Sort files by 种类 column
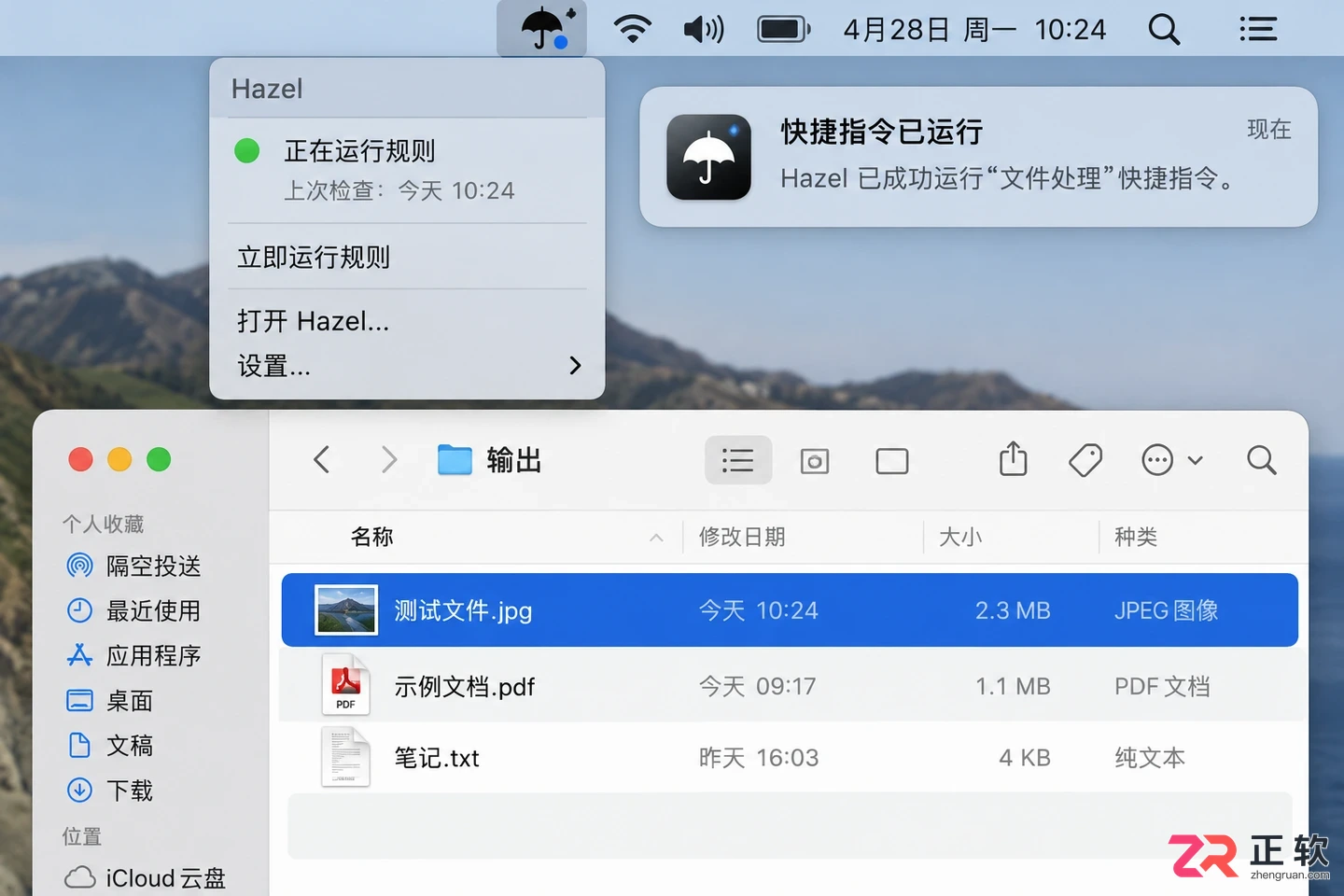Image resolution: width=1344 pixels, height=896 pixels. (1136, 537)
